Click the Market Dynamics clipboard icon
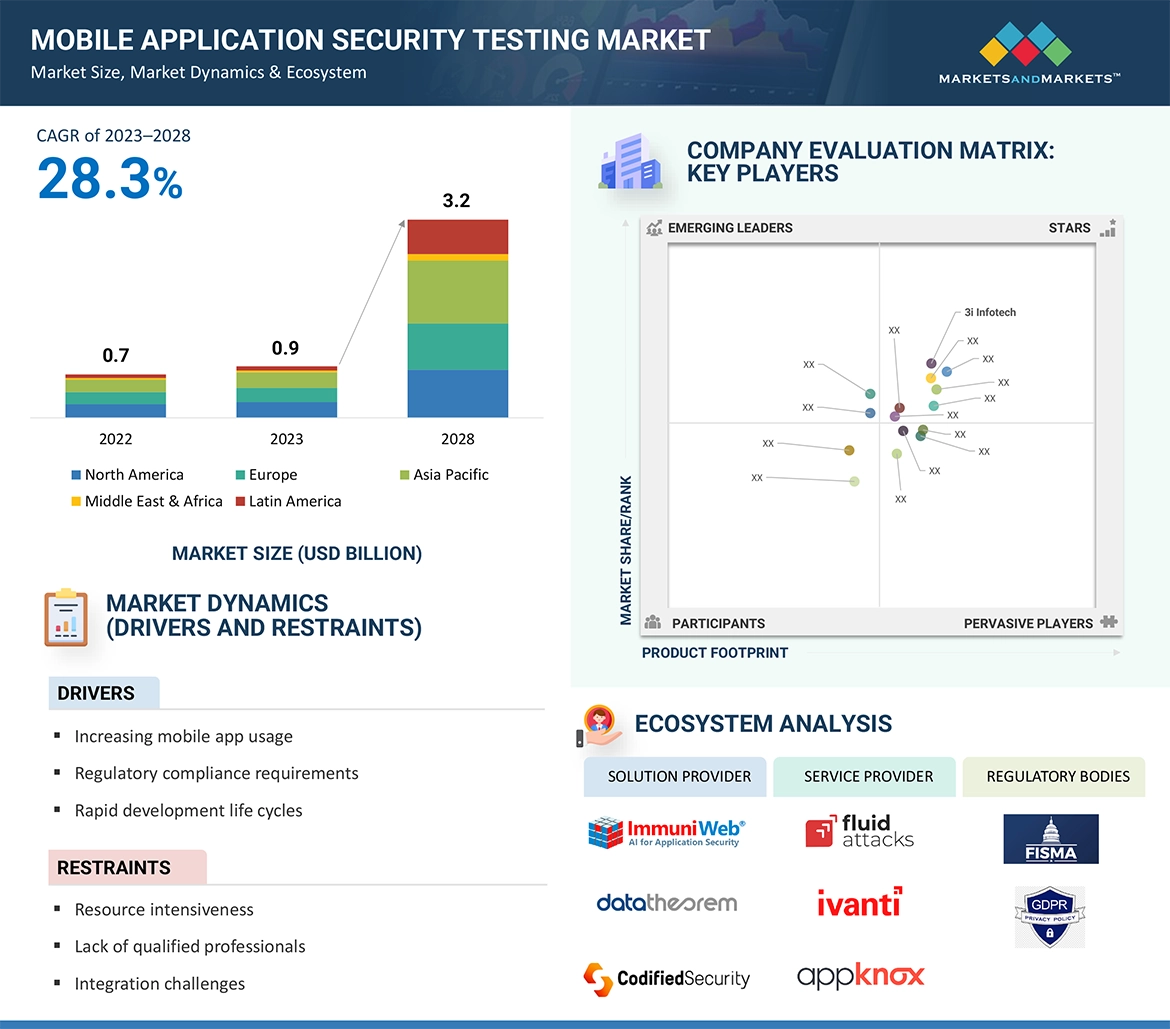Viewport: 1170px width, 1029px height. [x=66, y=618]
